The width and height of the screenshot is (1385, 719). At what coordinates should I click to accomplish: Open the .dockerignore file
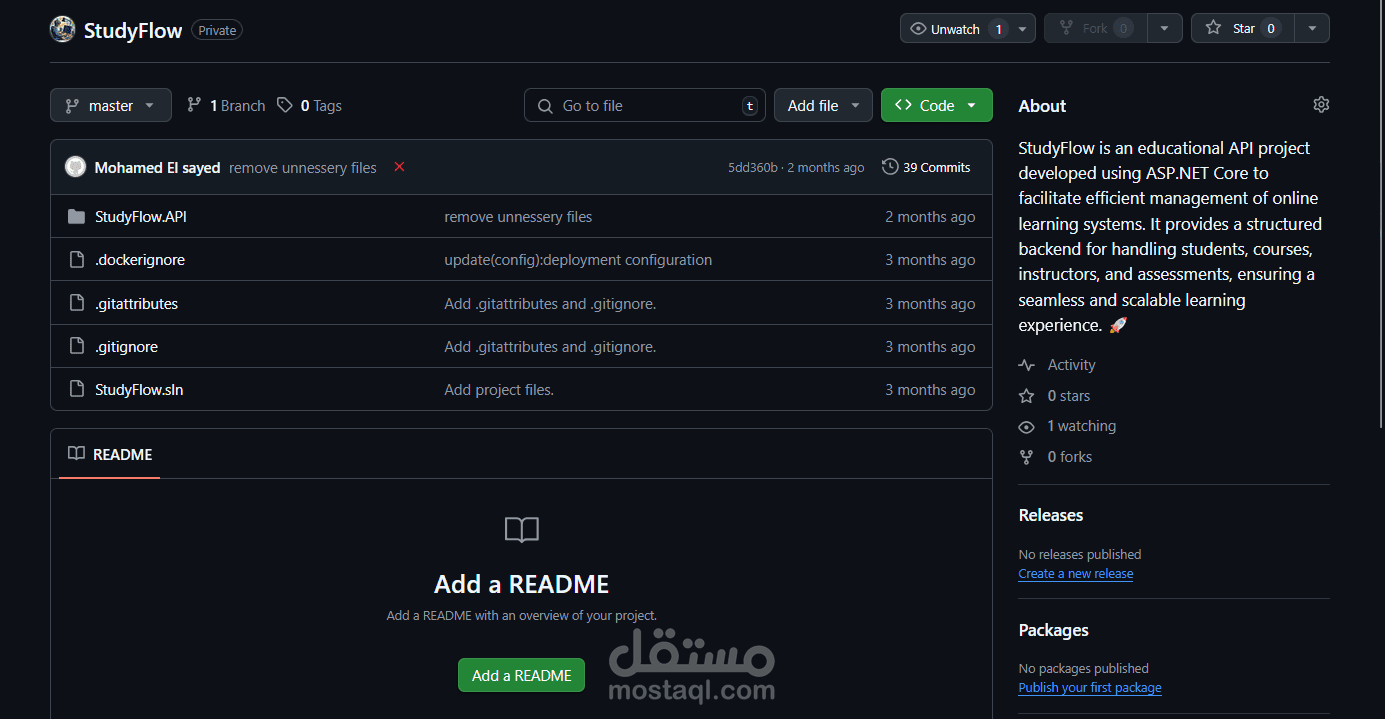tap(140, 260)
